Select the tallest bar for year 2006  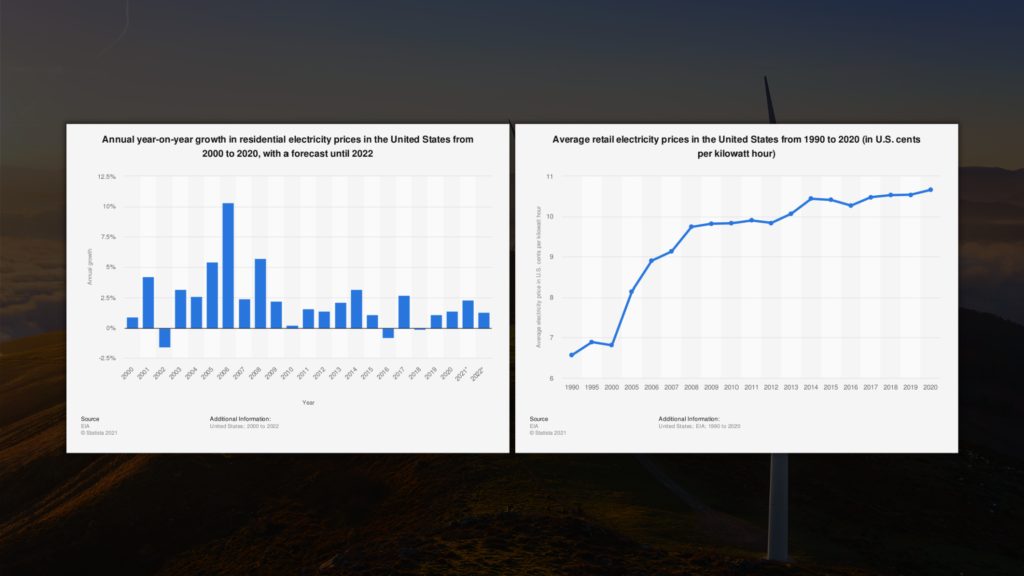pos(228,266)
